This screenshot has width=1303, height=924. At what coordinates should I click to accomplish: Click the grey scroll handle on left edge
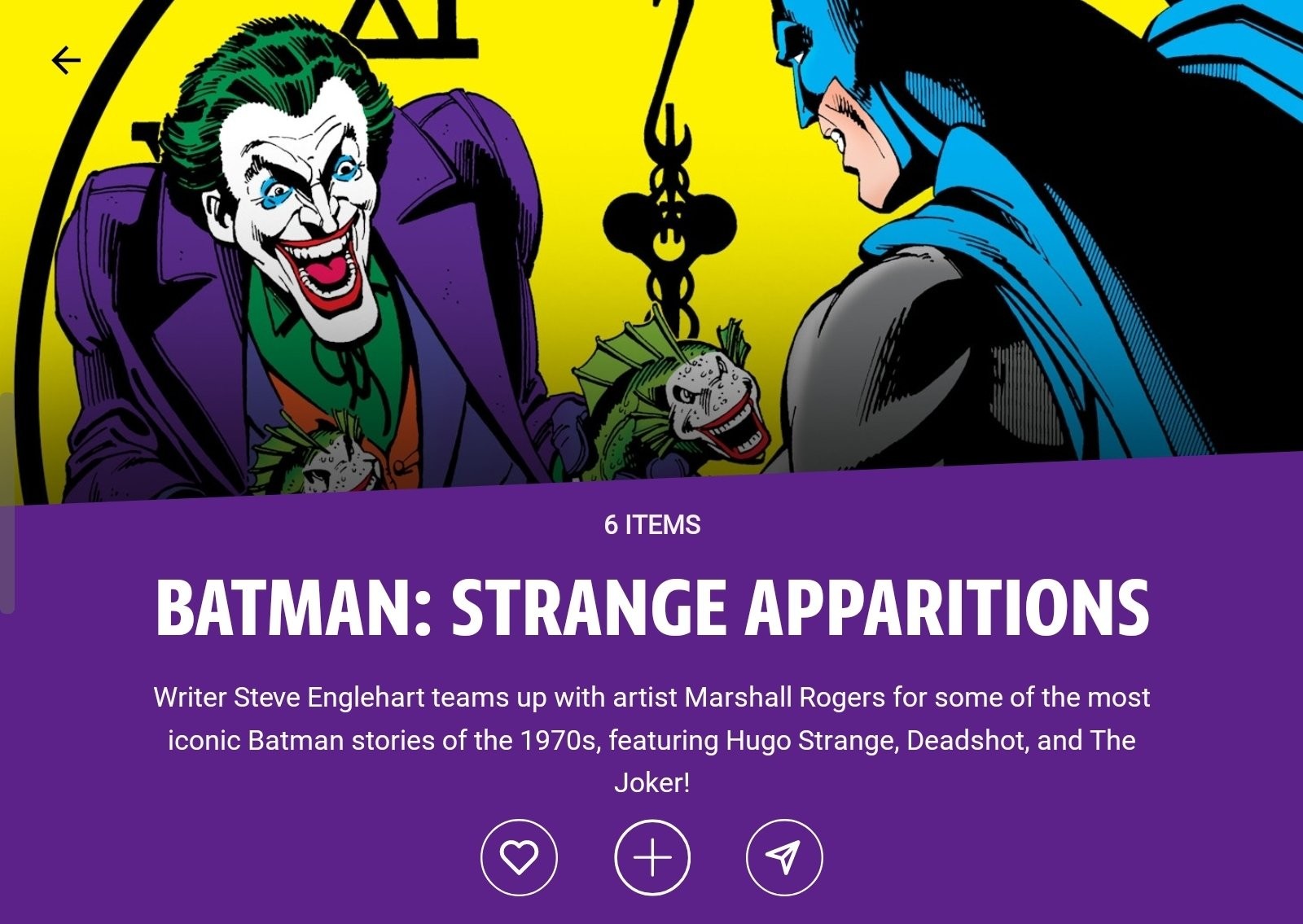tap(7, 502)
